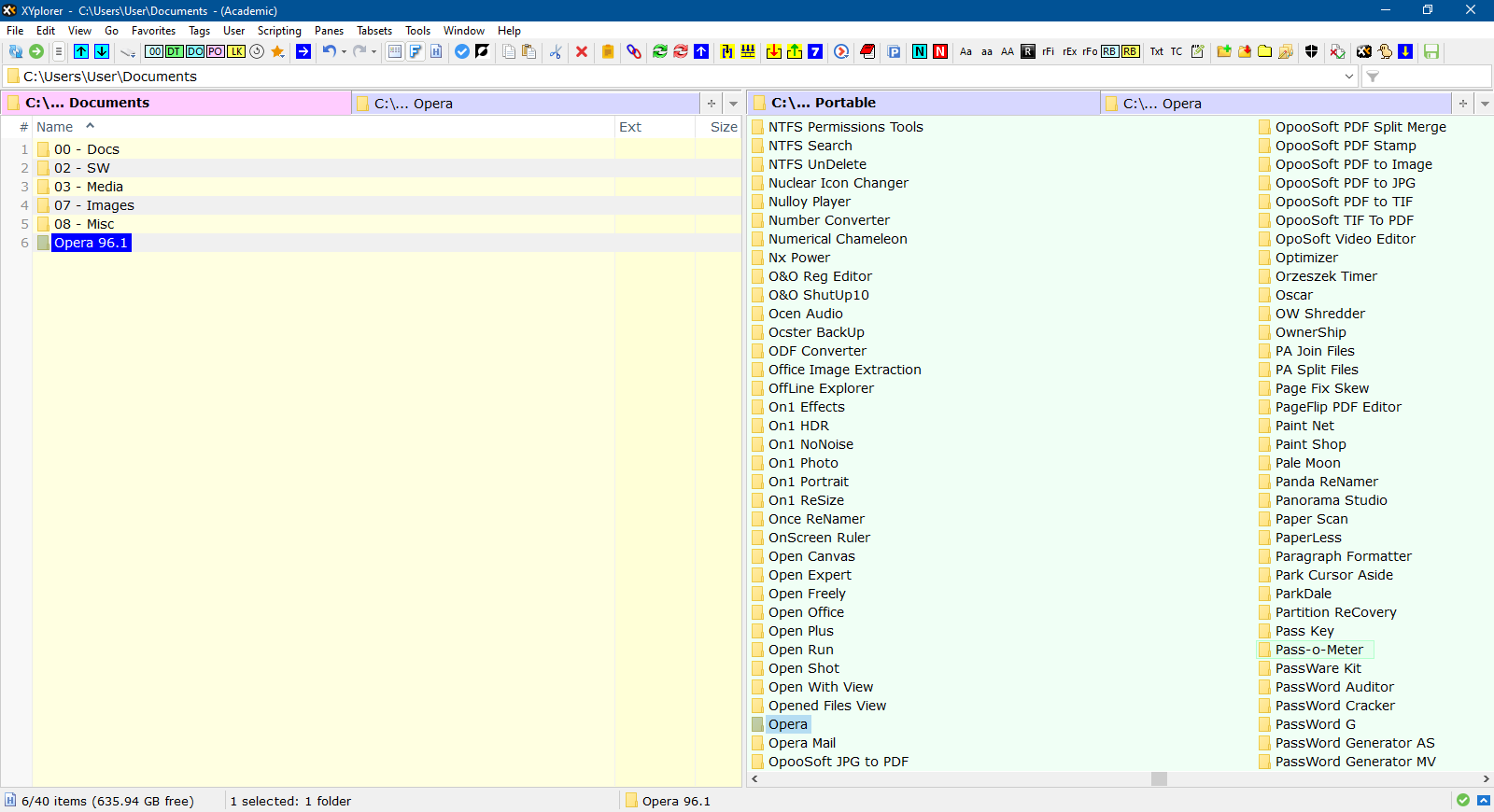Click the black and white shield icon
The height and width of the screenshot is (812, 1494).
[1312, 51]
